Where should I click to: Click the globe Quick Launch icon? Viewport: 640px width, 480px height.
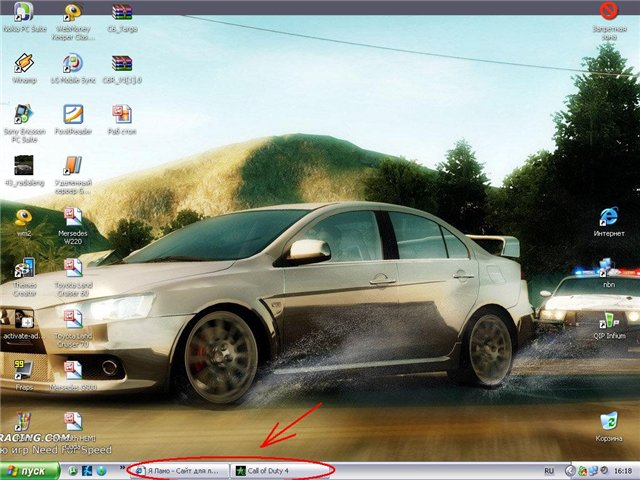(102, 471)
